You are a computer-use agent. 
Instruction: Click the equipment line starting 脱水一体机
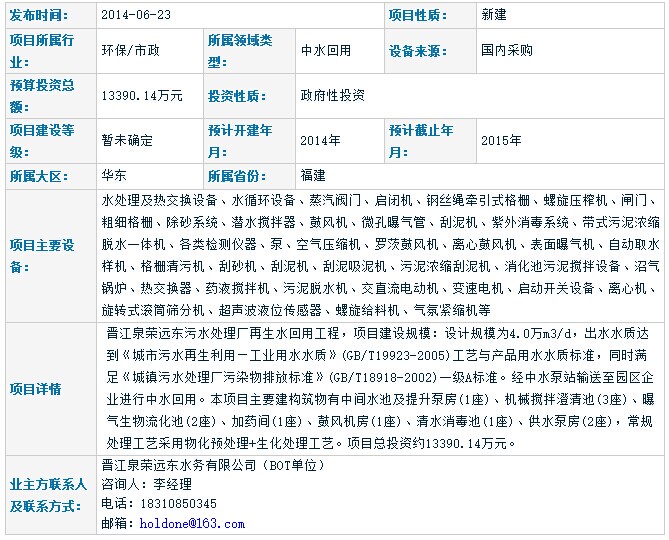point(381,244)
